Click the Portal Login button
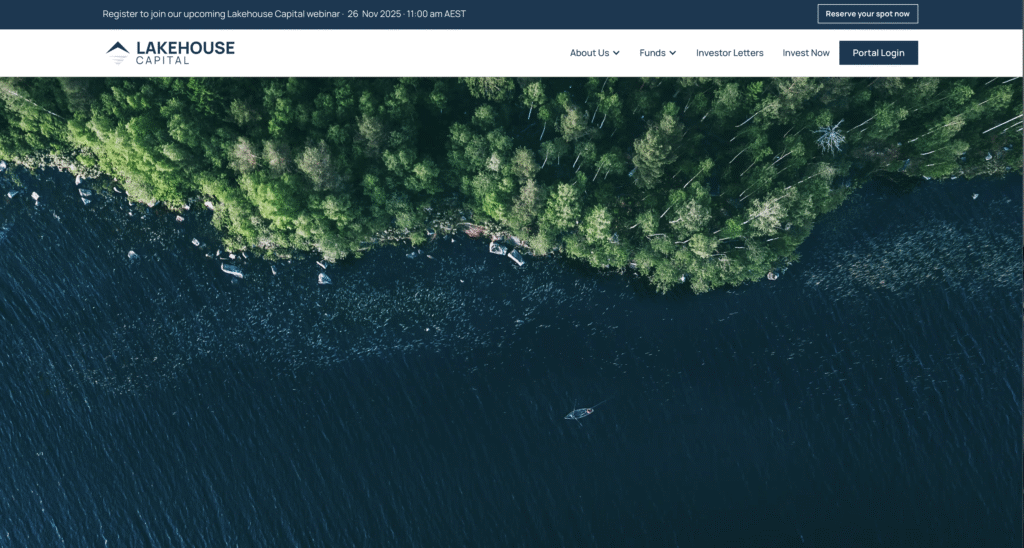 (878, 53)
